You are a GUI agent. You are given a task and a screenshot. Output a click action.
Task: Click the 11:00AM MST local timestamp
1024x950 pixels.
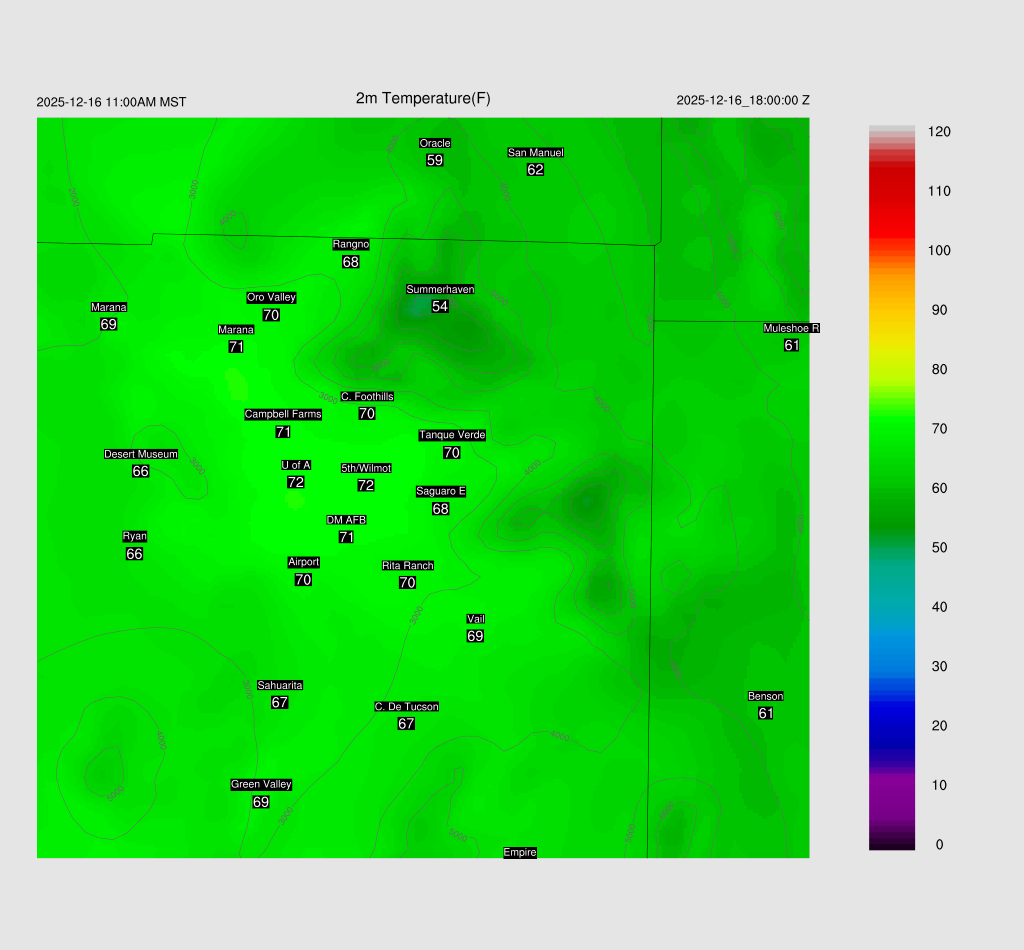[x=111, y=102]
